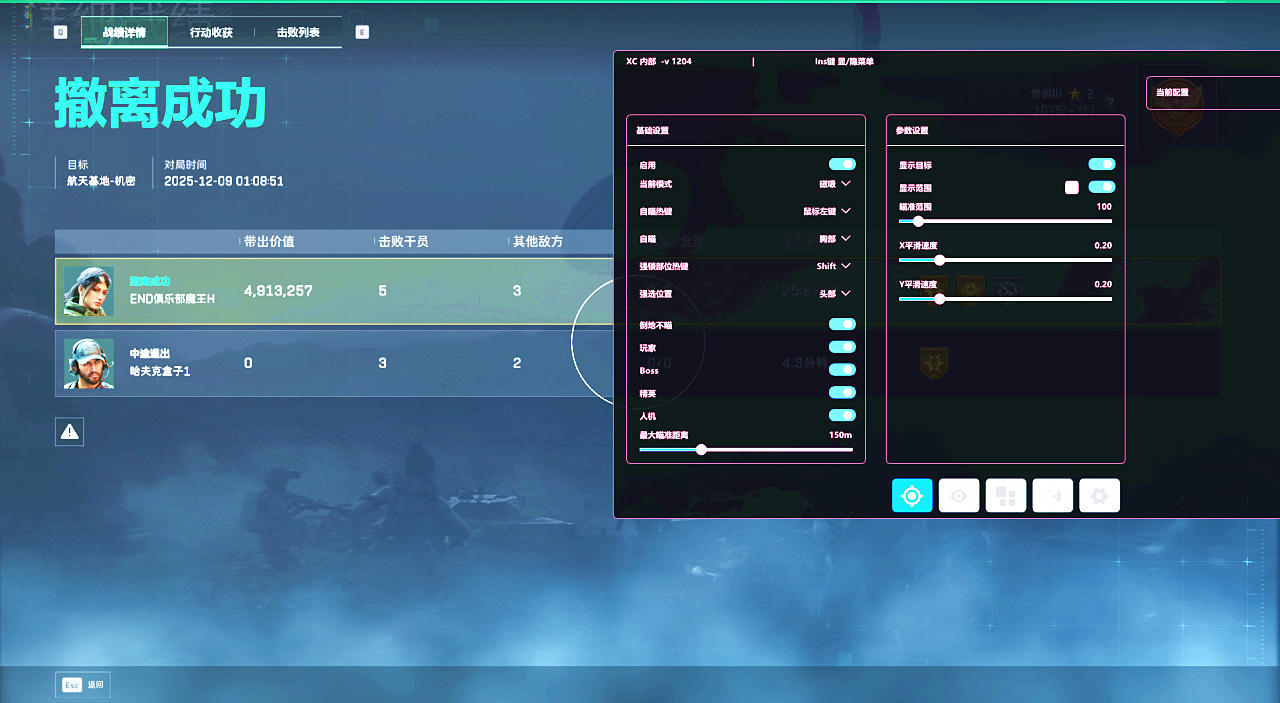The image size is (1280, 703).
Task: Switch to the 击败列表 tab
Action: [296, 32]
